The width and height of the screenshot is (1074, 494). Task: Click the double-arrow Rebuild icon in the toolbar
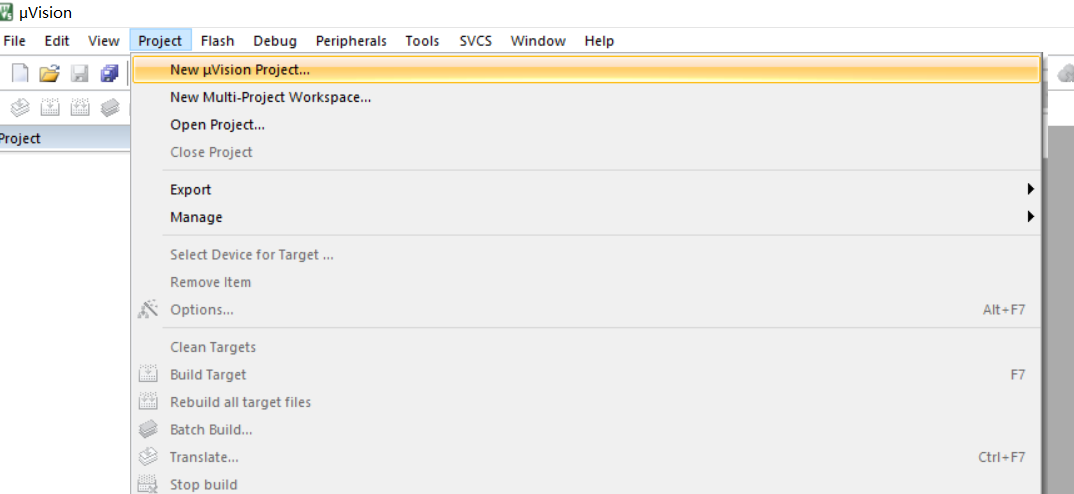pyautogui.click(x=80, y=107)
